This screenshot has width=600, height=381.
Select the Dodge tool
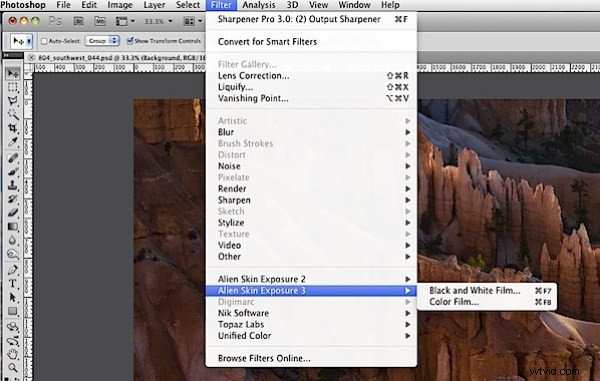point(13,254)
